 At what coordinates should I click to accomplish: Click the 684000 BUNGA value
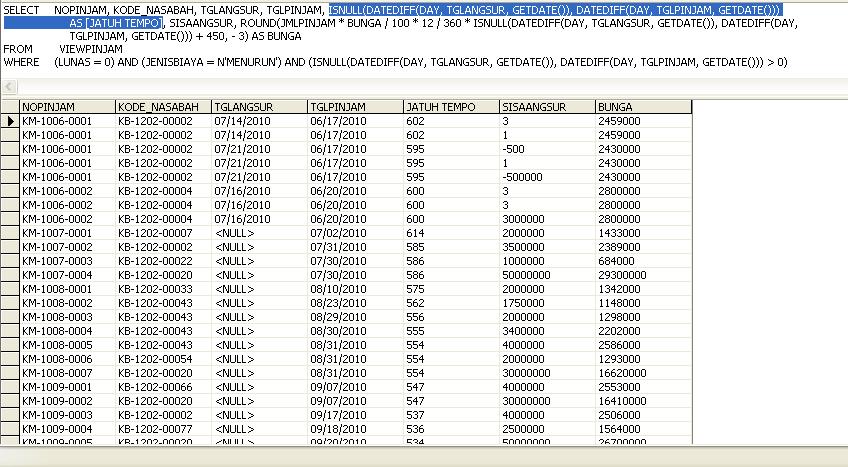644,261
